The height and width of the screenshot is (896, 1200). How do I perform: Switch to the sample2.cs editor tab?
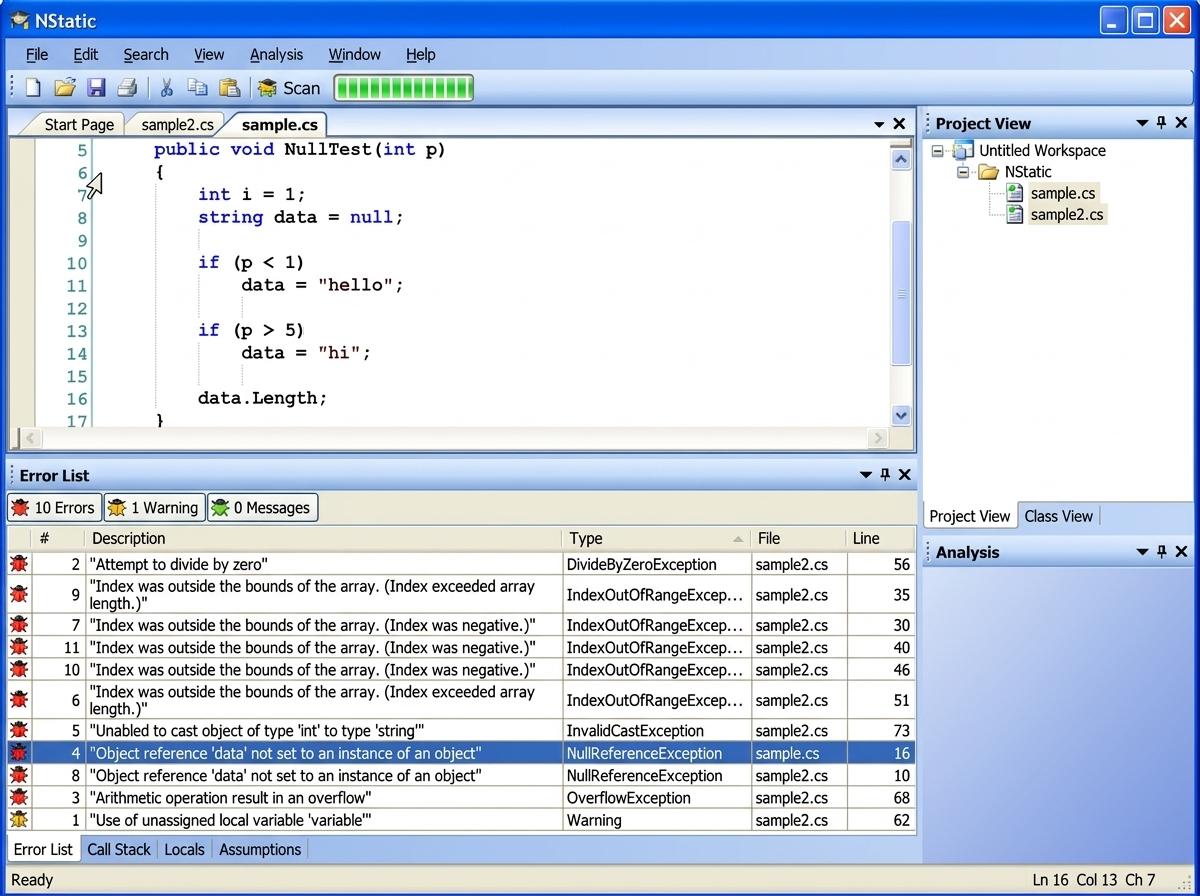coord(177,124)
